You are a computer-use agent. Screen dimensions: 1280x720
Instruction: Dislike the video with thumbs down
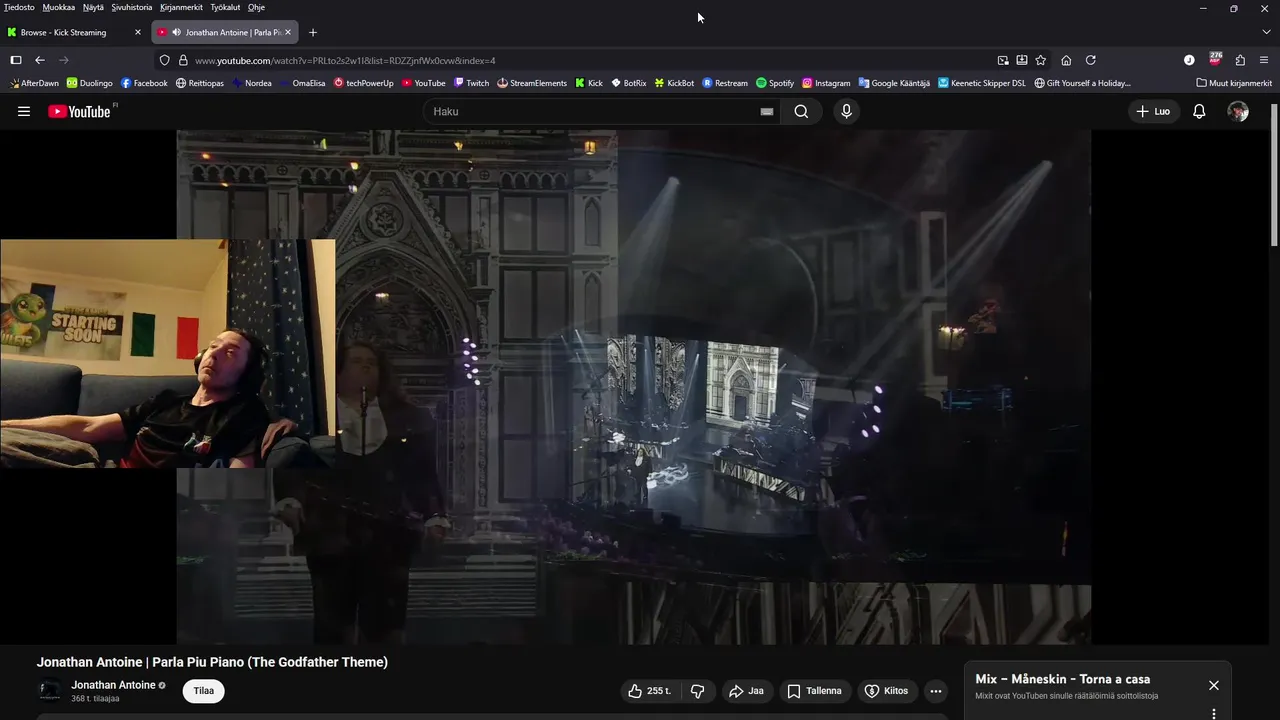pos(698,691)
